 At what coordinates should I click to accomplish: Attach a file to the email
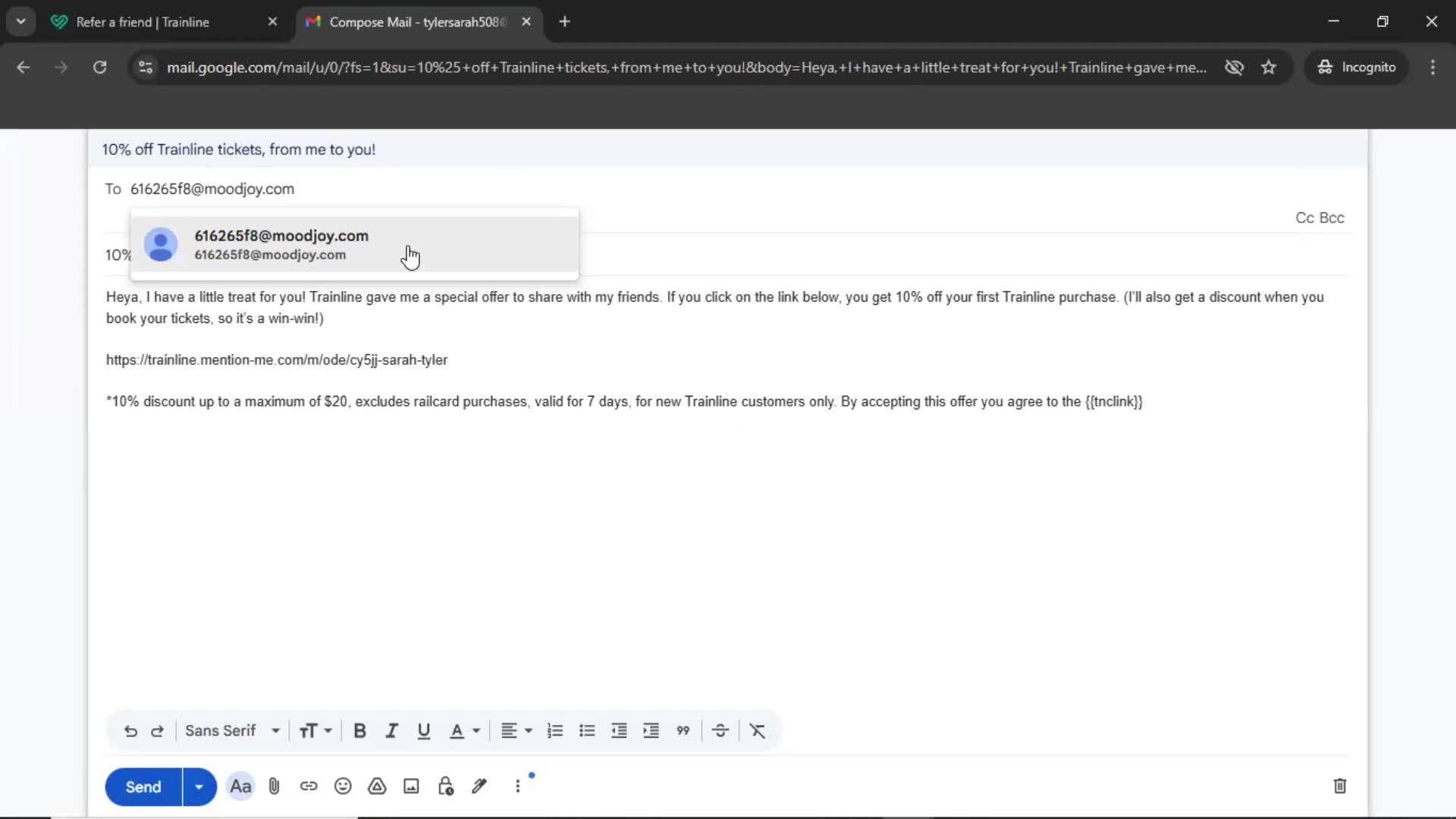(274, 786)
